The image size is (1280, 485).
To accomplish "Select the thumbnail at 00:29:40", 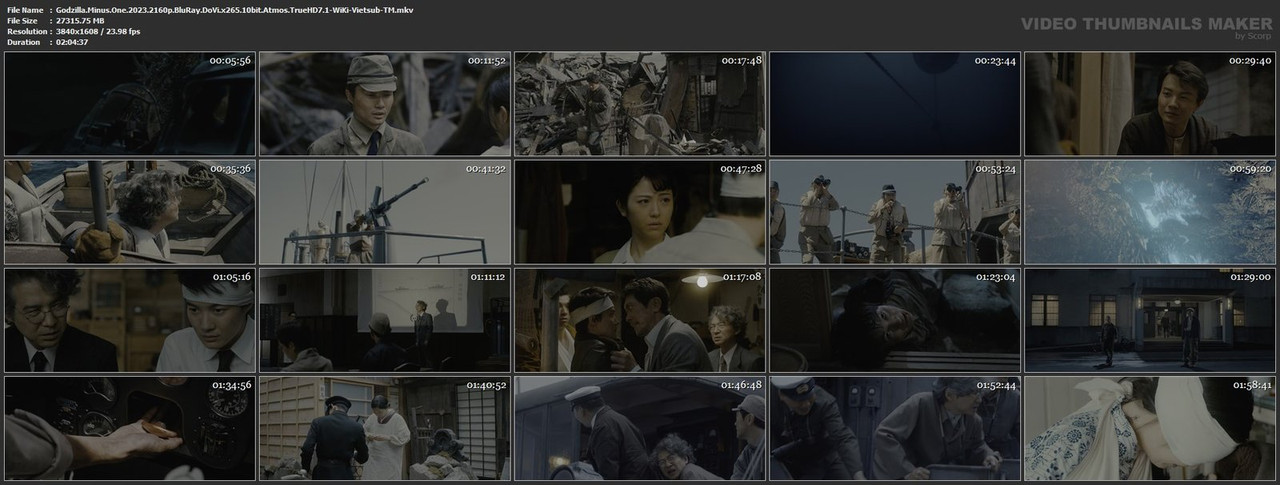I will click(1149, 104).
